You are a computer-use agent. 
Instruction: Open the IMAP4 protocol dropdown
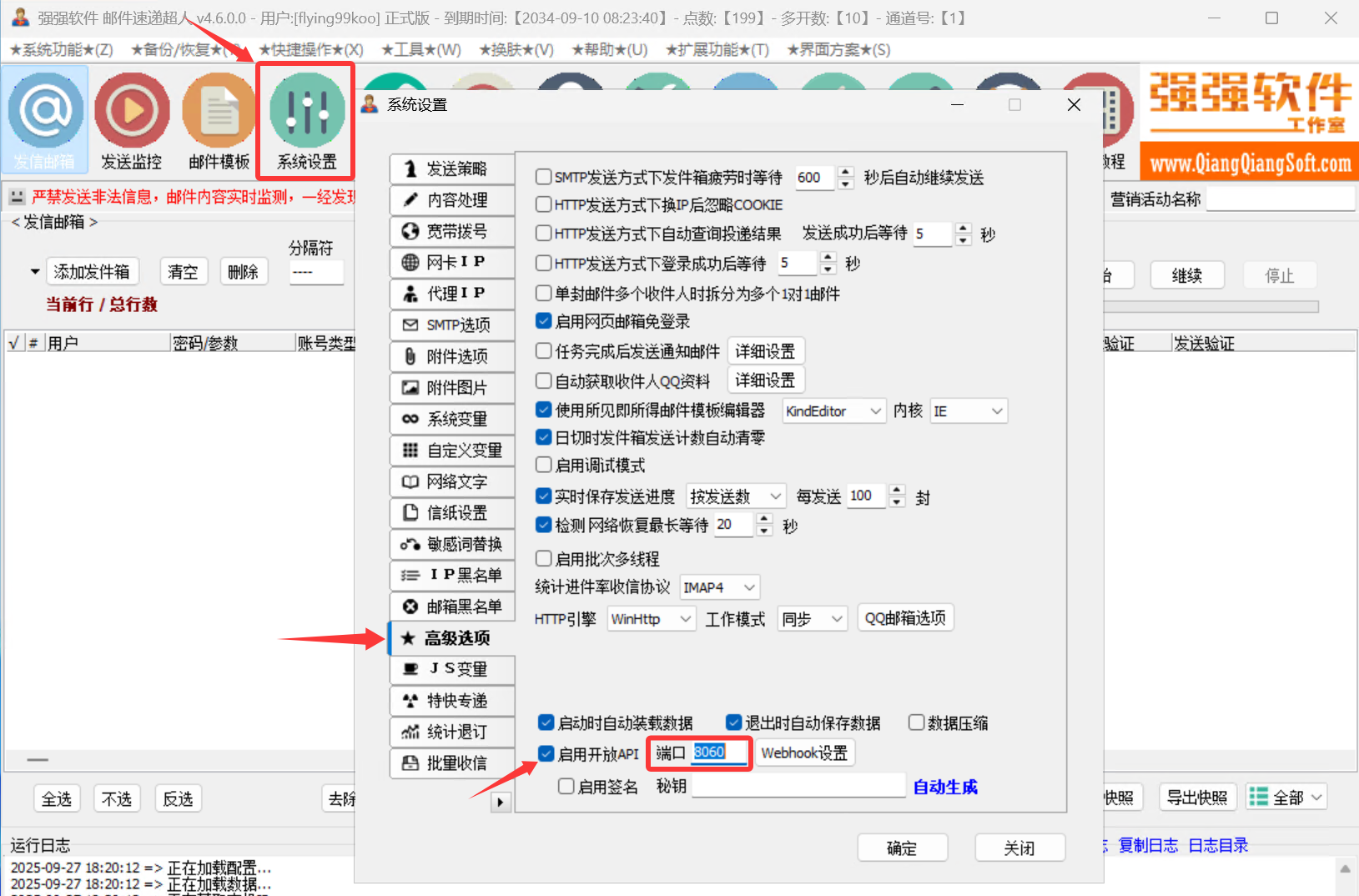click(x=719, y=587)
